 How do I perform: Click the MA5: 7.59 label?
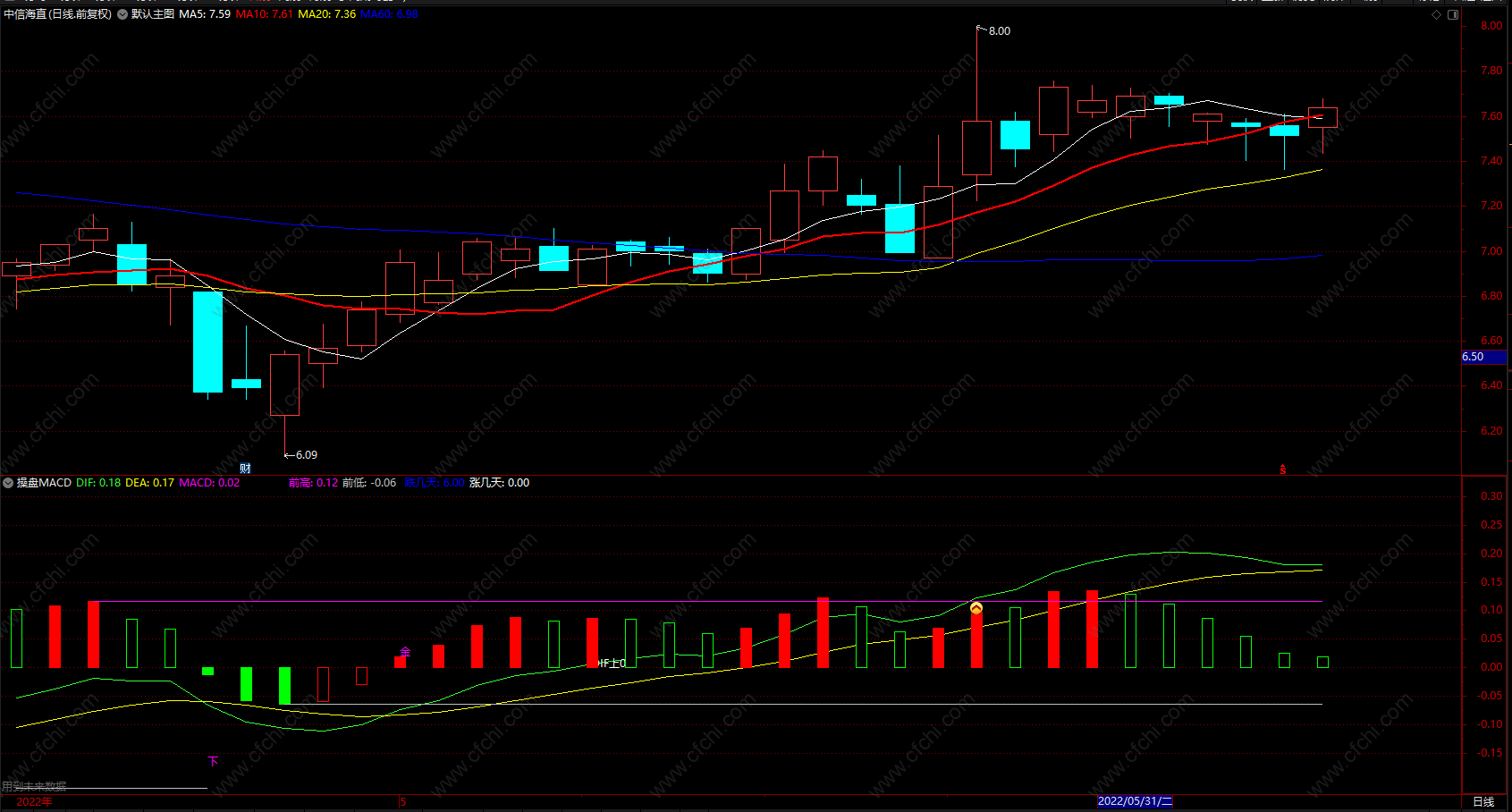click(x=205, y=14)
